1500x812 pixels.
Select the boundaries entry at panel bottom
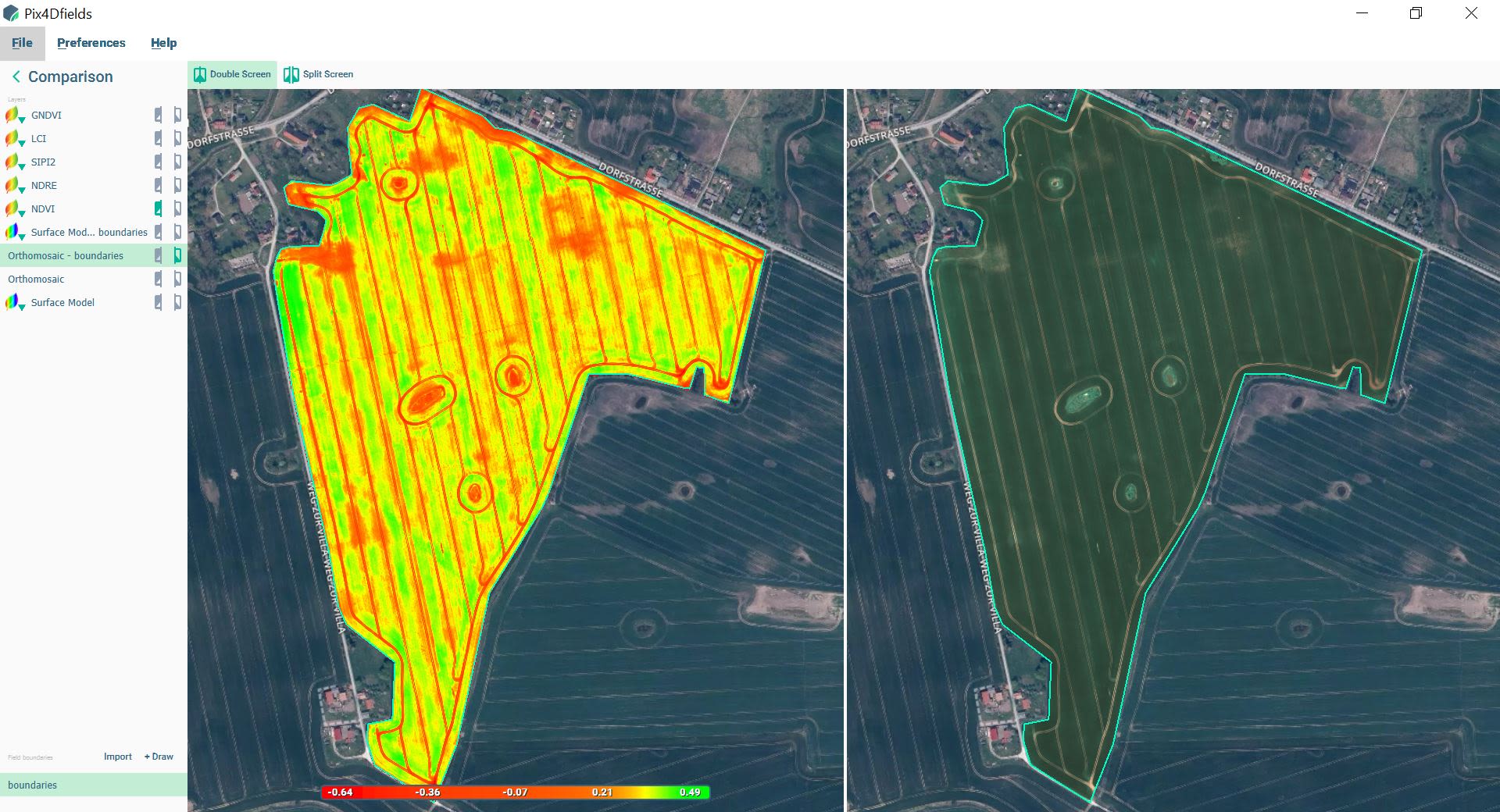pyautogui.click(x=33, y=785)
